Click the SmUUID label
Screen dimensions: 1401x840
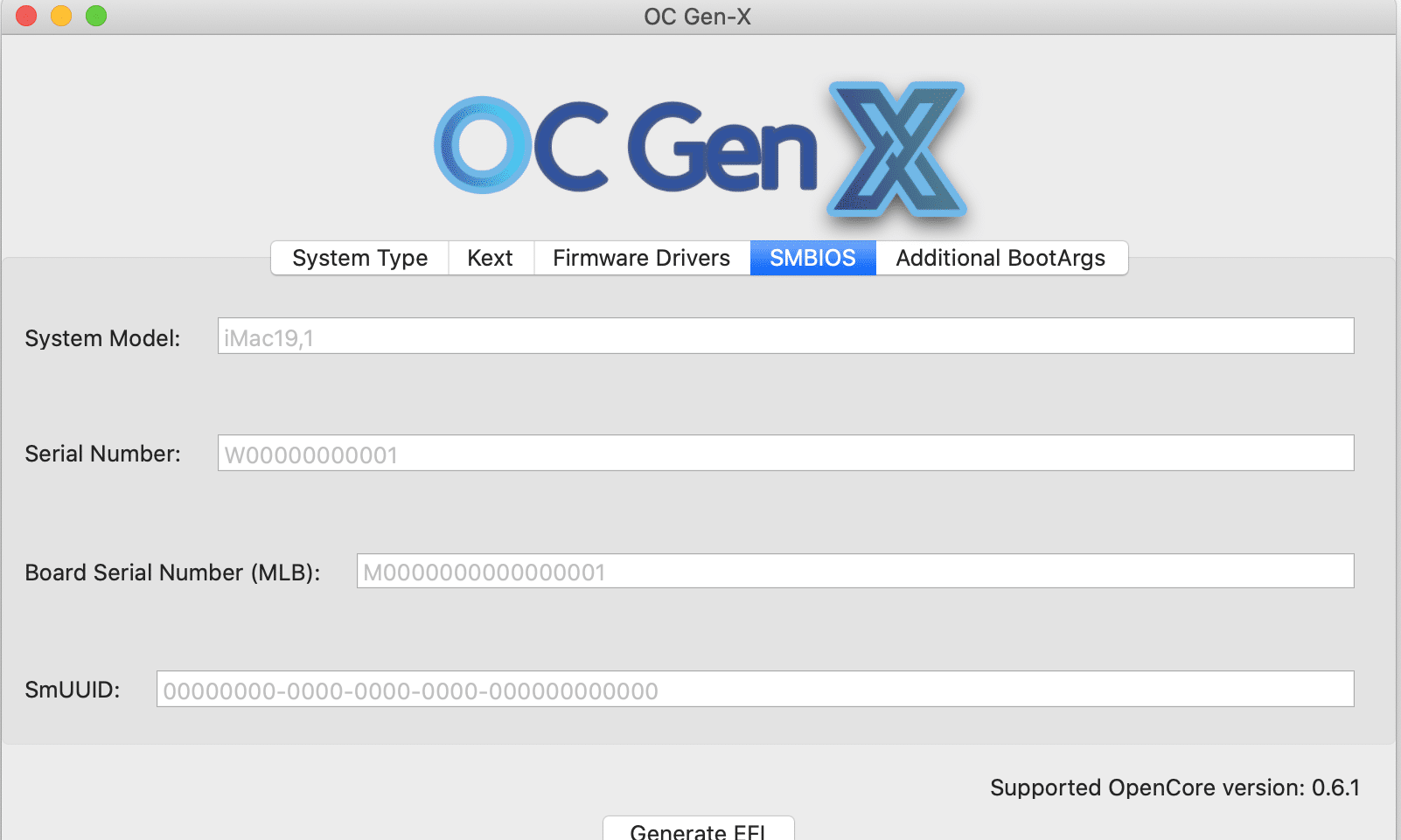coord(73,690)
